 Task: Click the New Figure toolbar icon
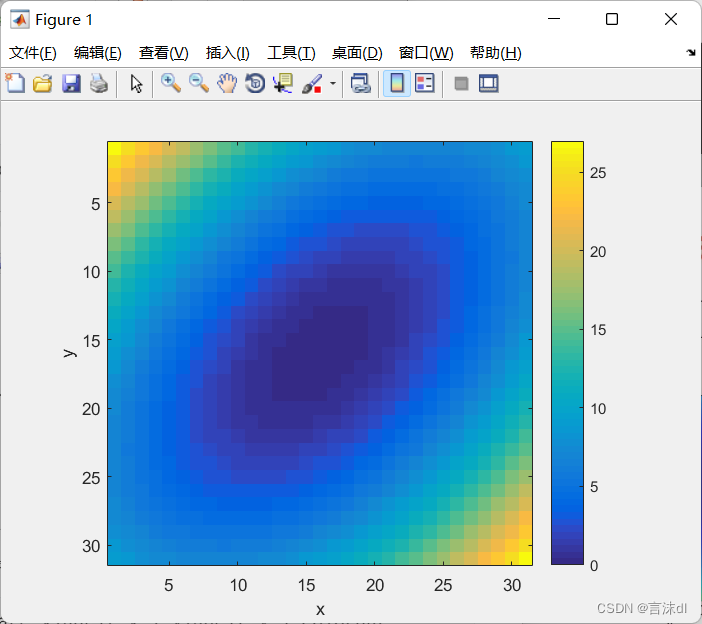(x=15, y=84)
